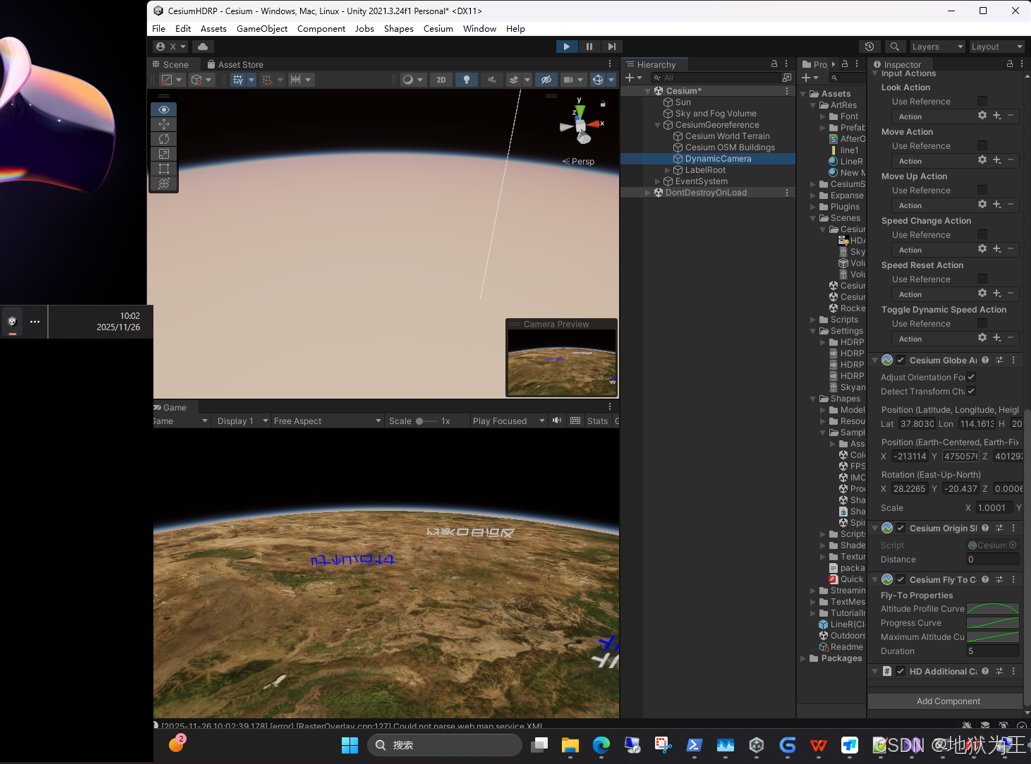Click the Inspector lock icon

click(1009, 64)
